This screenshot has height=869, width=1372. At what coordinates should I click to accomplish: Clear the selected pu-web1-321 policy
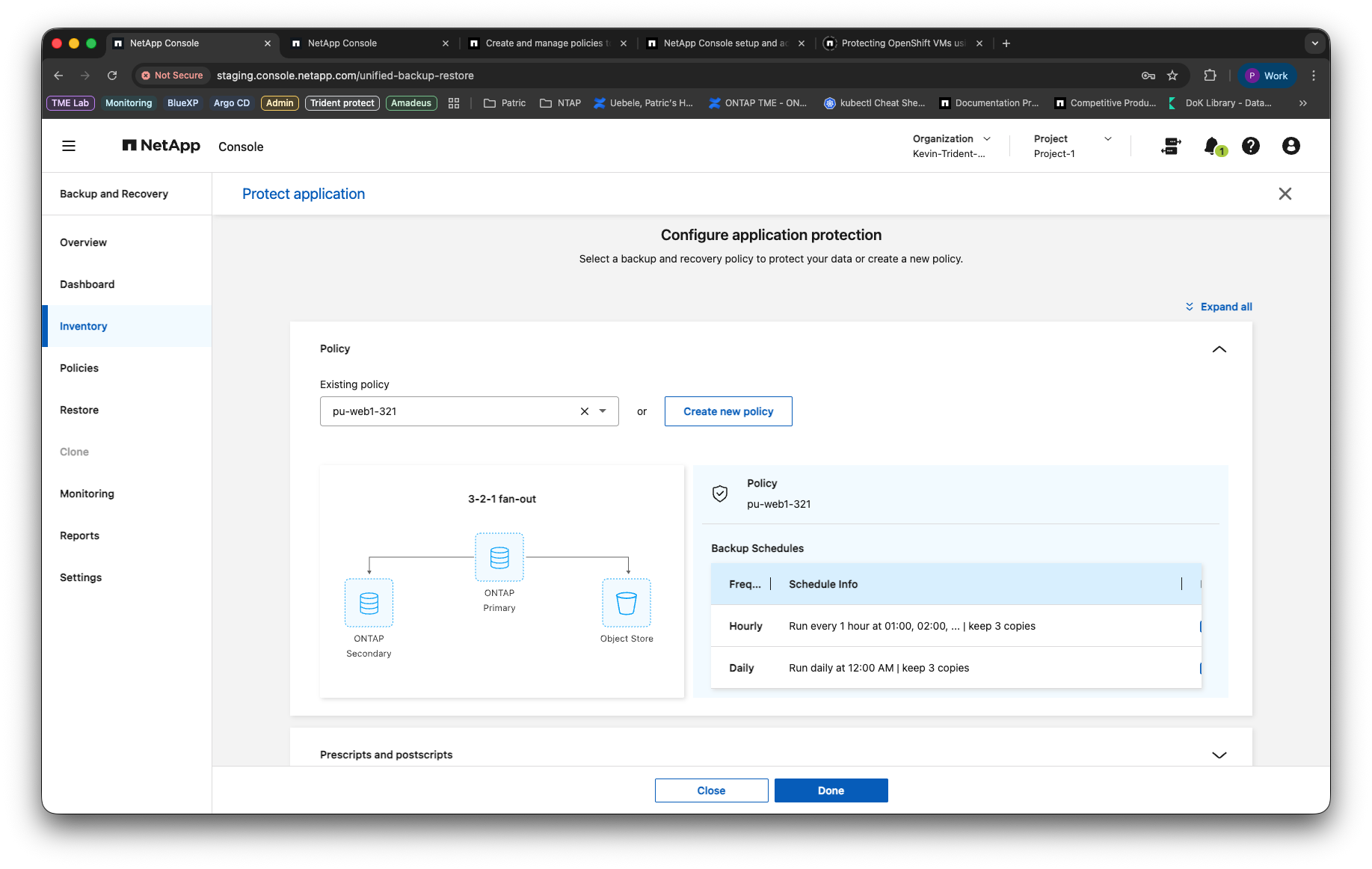click(x=585, y=411)
